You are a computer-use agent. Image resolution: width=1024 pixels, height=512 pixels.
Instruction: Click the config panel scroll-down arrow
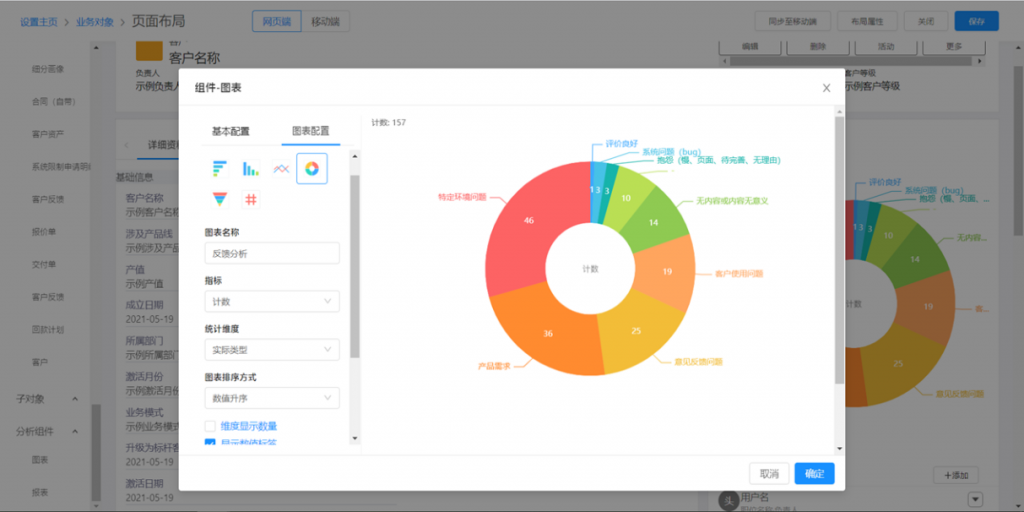354,437
